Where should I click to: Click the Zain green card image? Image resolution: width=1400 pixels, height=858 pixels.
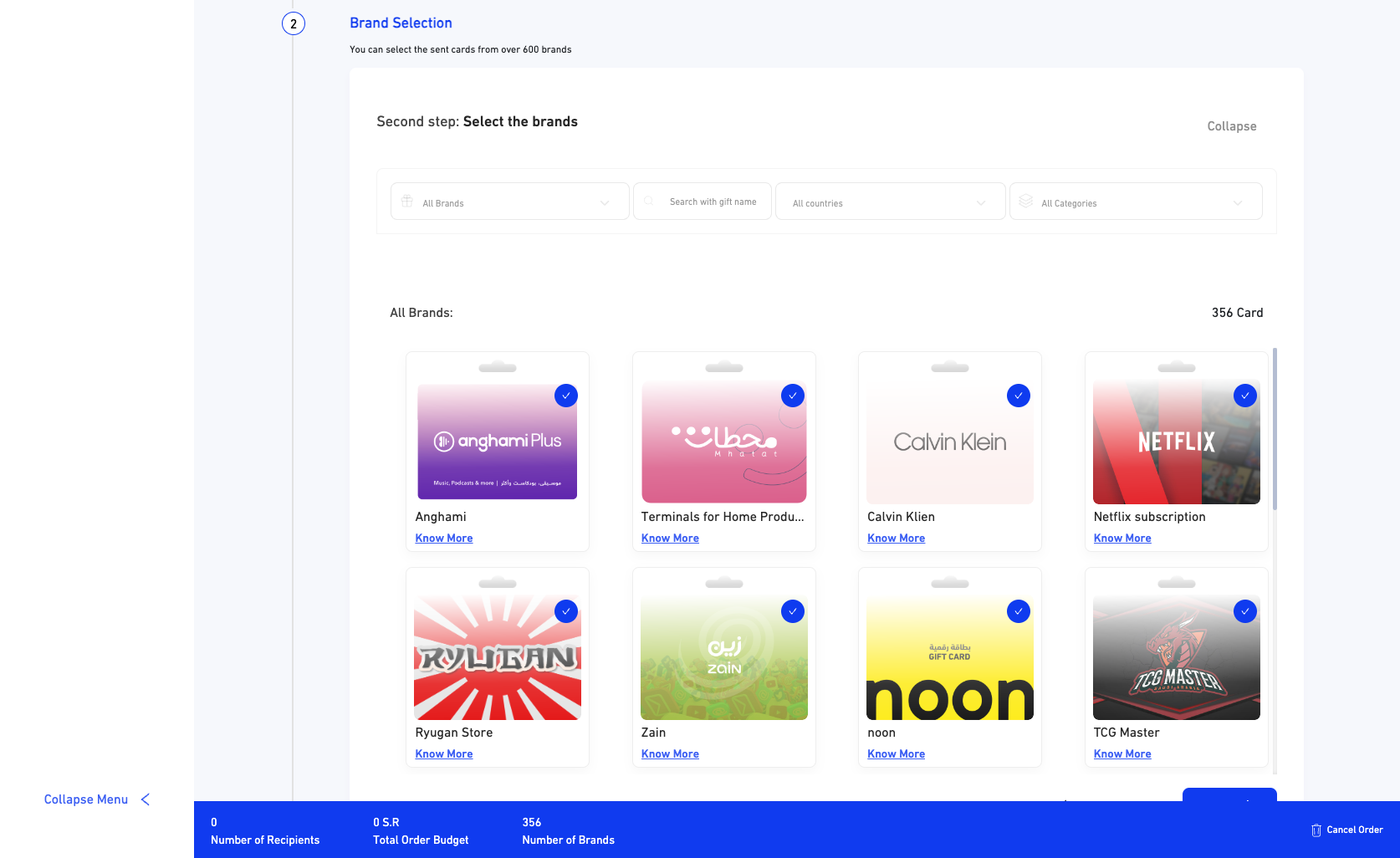(724, 657)
